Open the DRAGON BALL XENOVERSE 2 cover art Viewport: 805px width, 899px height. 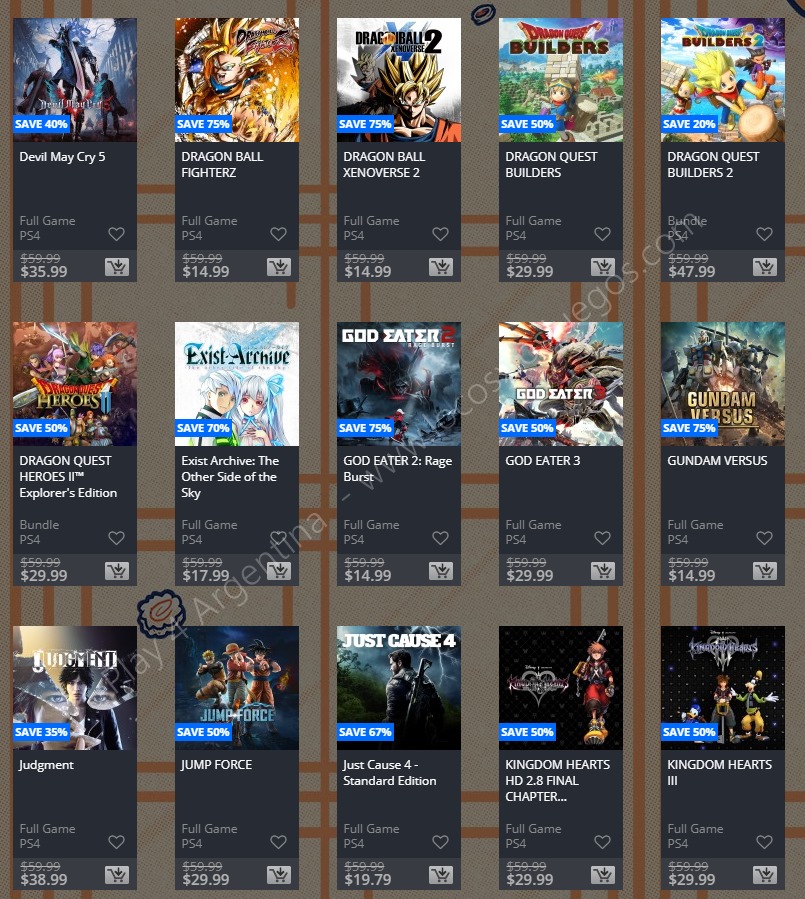click(x=398, y=80)
